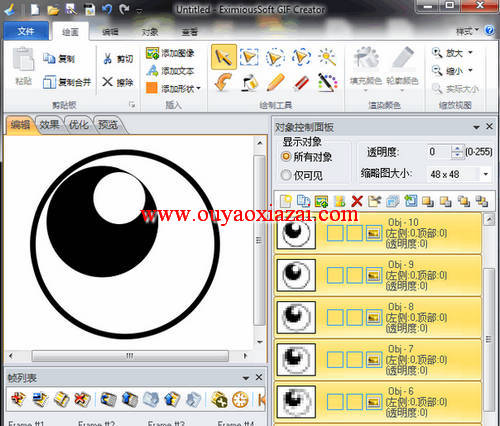Viewport: 500px width, 426px height.
Task: Open the 帧列表 panel options arrow
Action: point(246,378)
